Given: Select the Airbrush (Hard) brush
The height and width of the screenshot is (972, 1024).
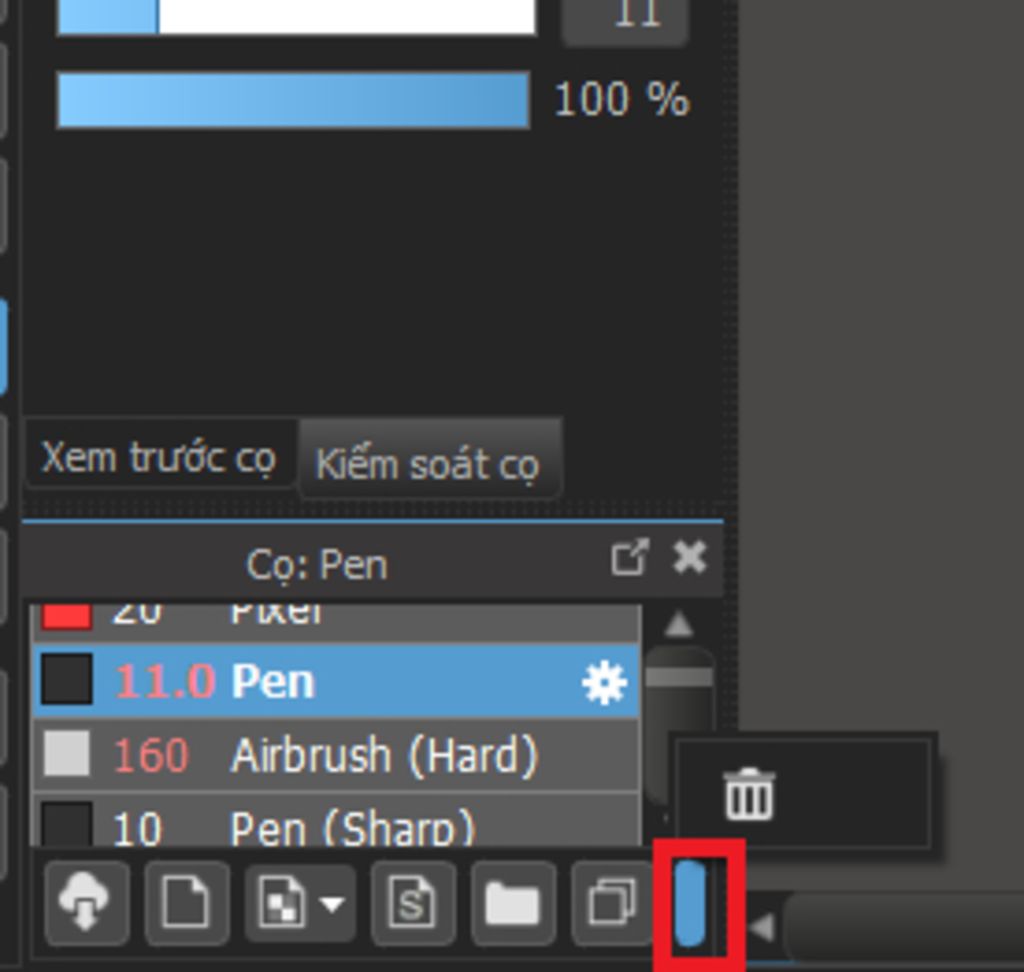Looking at the screenshot, I should 384,755.
